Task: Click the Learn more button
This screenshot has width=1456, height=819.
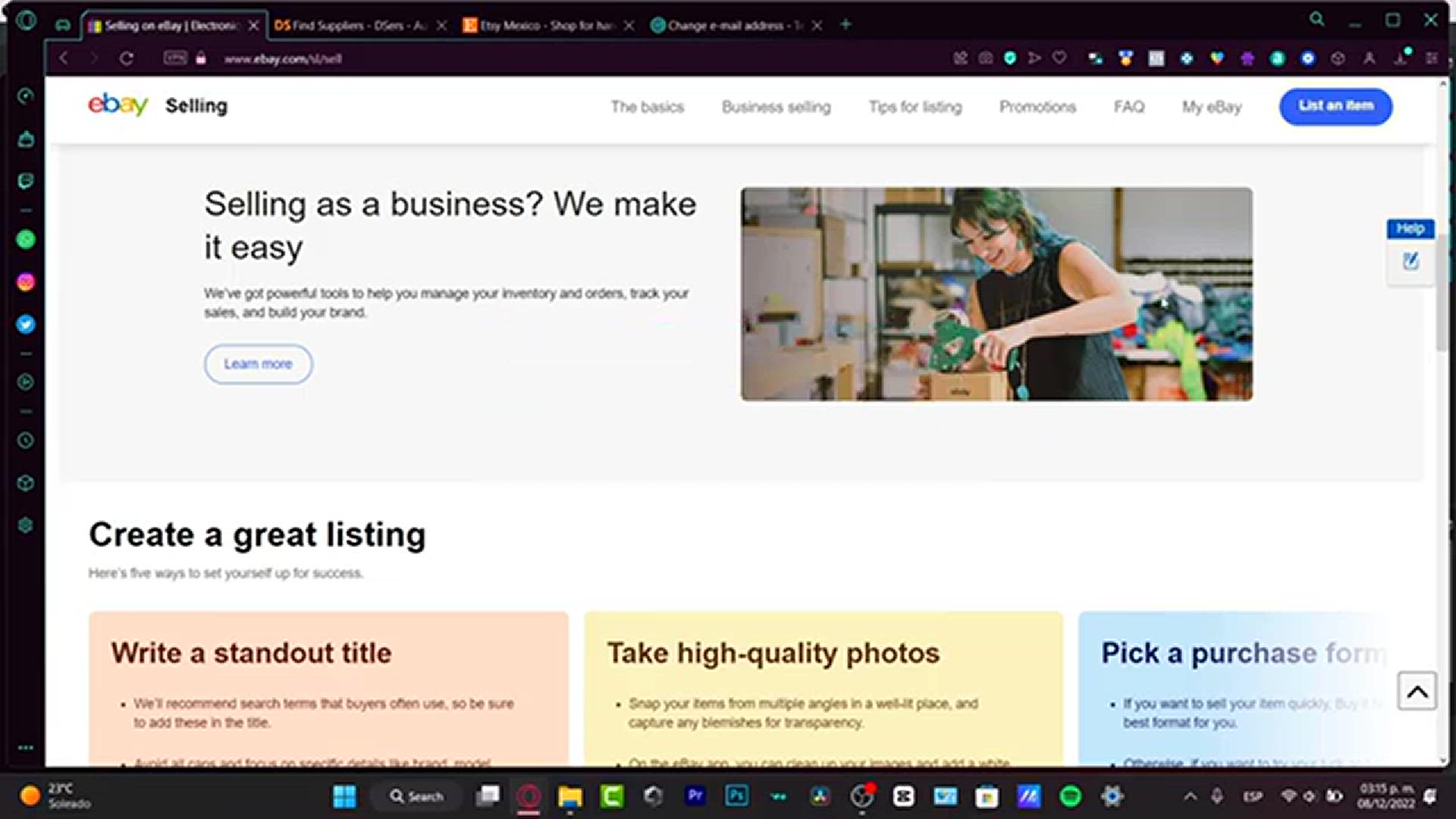Action: [258, 364]
